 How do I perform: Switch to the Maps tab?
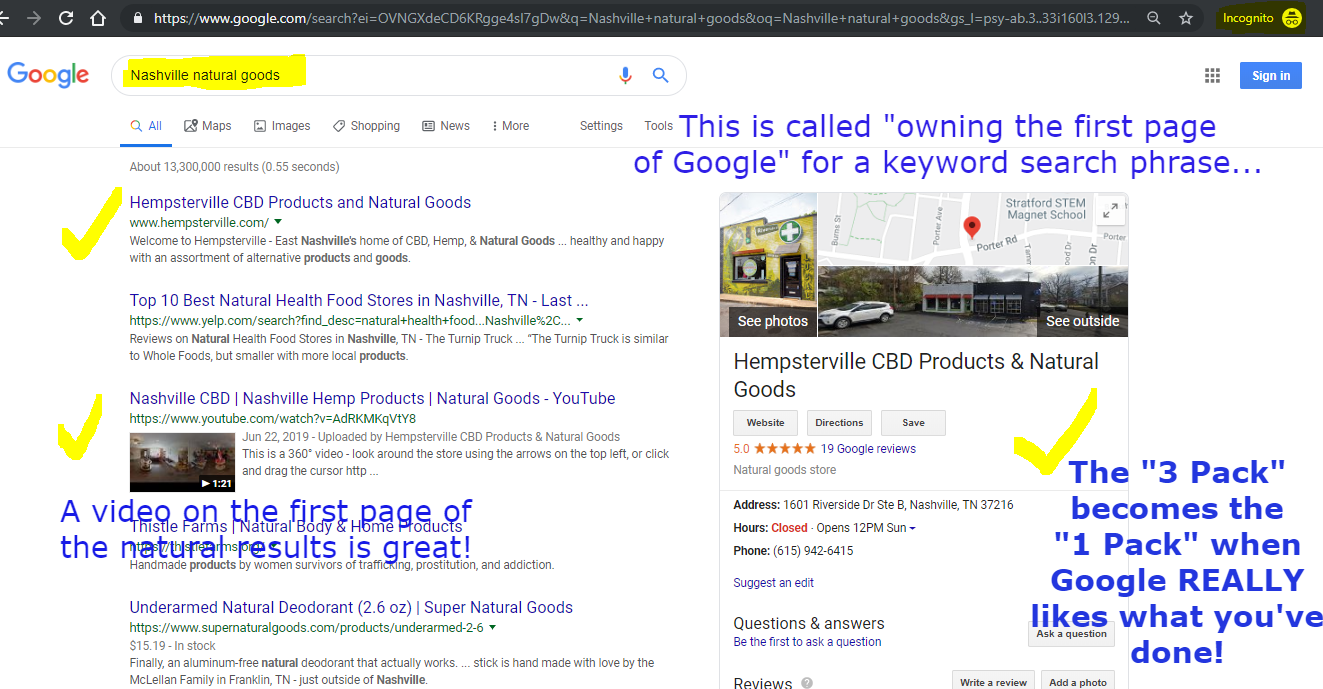207,126
